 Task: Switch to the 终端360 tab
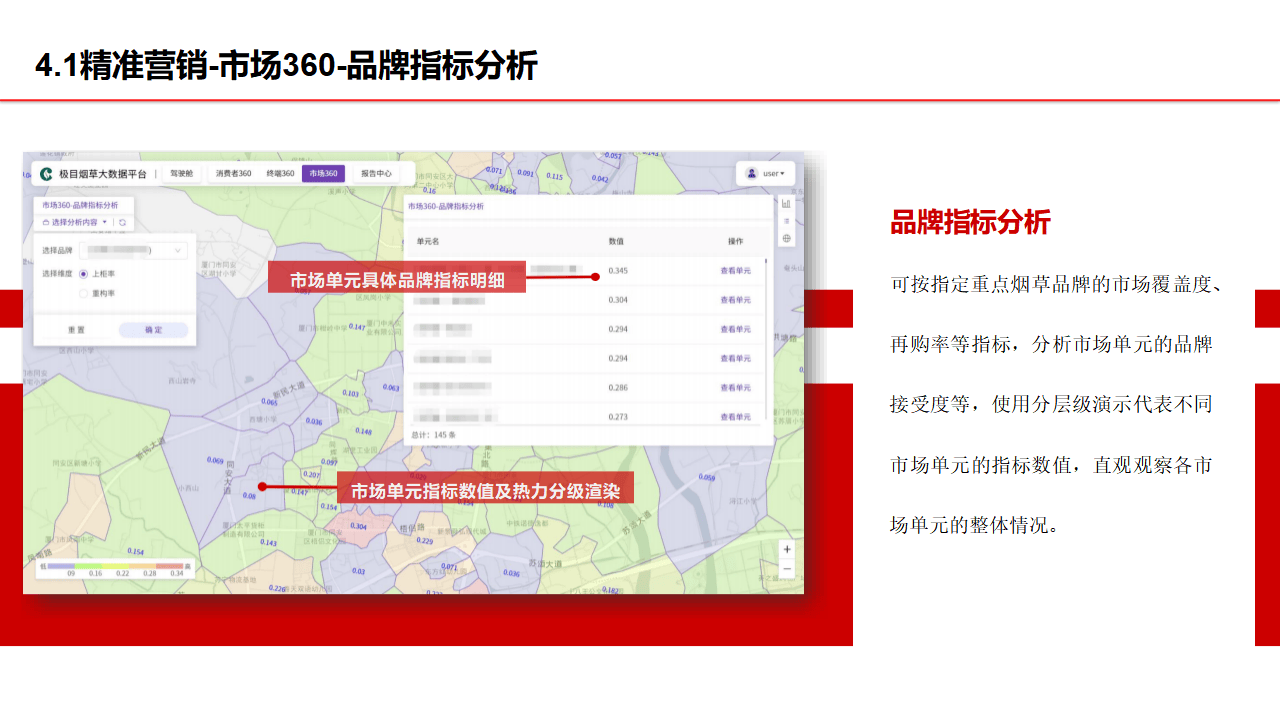point(280,173)
